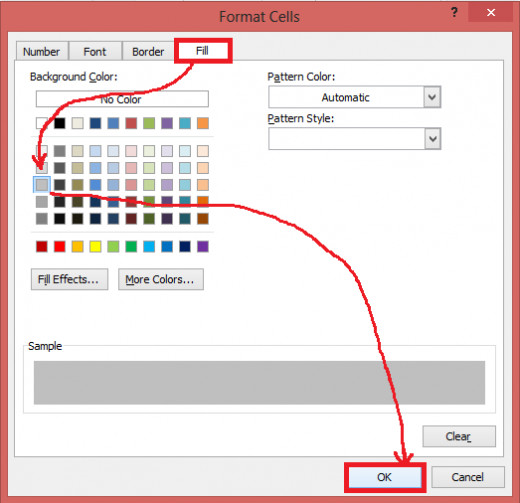
Task: Select the light green standard color swatch
Action: 113,247
